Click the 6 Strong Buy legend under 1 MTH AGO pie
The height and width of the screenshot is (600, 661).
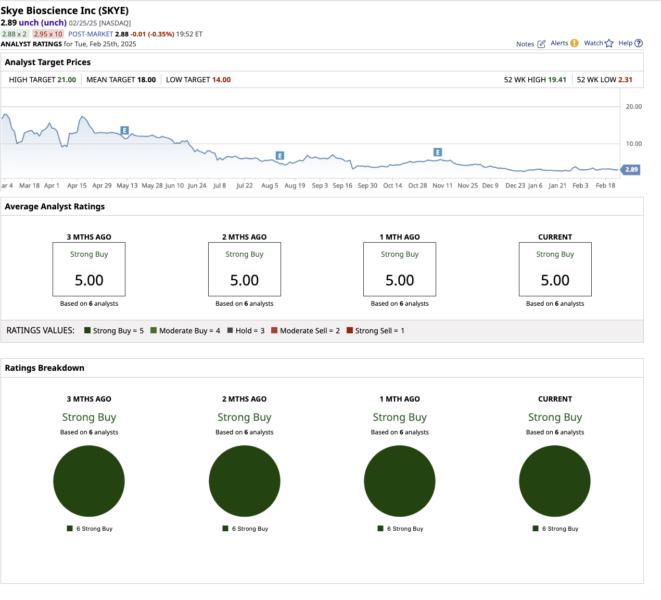pos(400,528)
